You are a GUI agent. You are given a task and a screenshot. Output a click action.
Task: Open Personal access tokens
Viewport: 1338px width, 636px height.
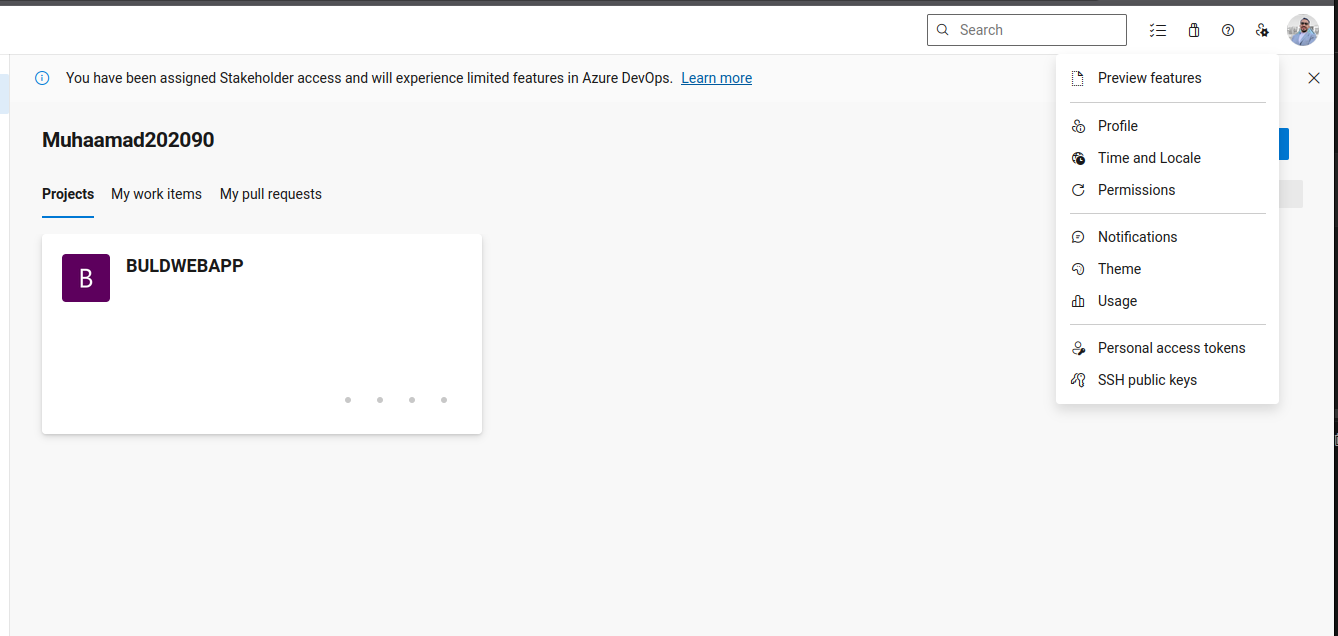coord(1171,348)
